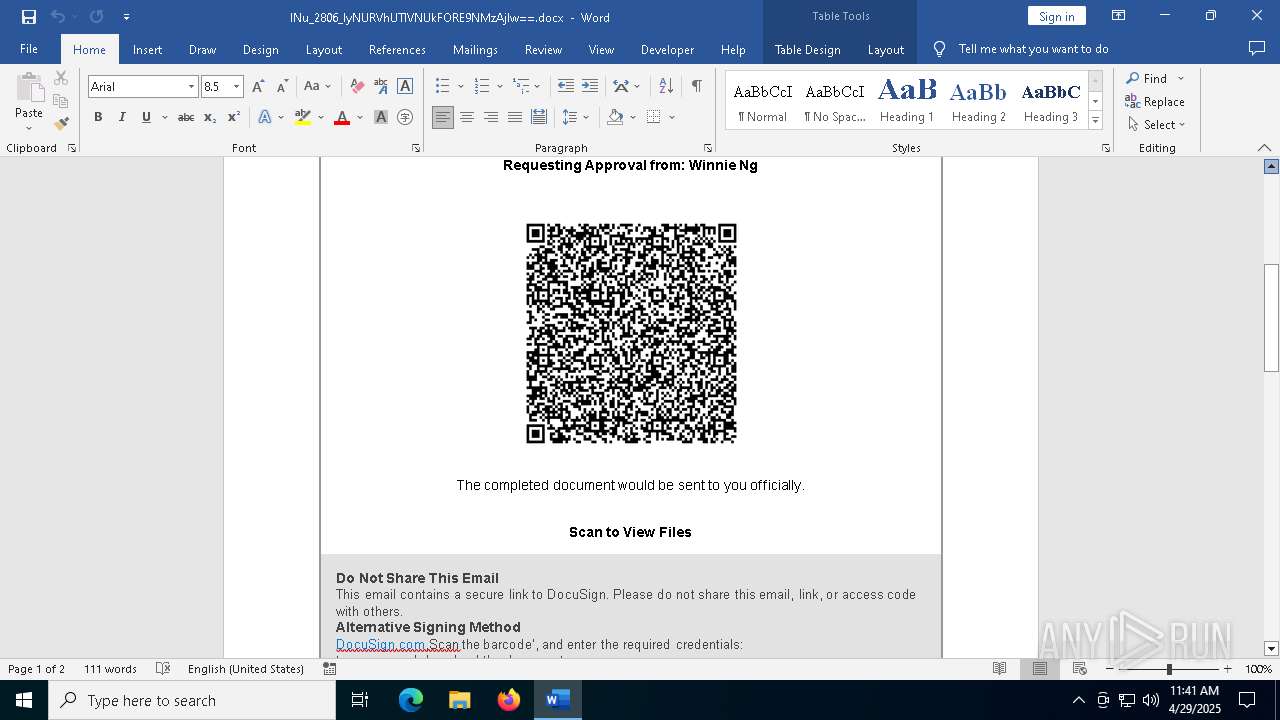The width and height of the screenshot is (1280, 720).
Task: Apply strikethrough formatting
Action: [186, 117]
